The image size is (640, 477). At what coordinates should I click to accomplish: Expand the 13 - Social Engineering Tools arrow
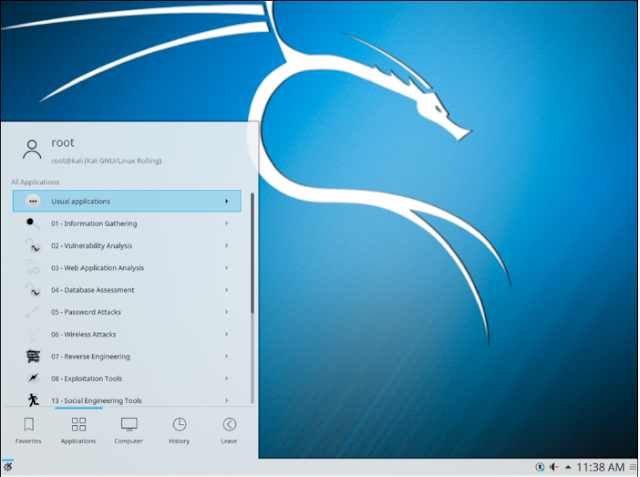click(227, 400)
